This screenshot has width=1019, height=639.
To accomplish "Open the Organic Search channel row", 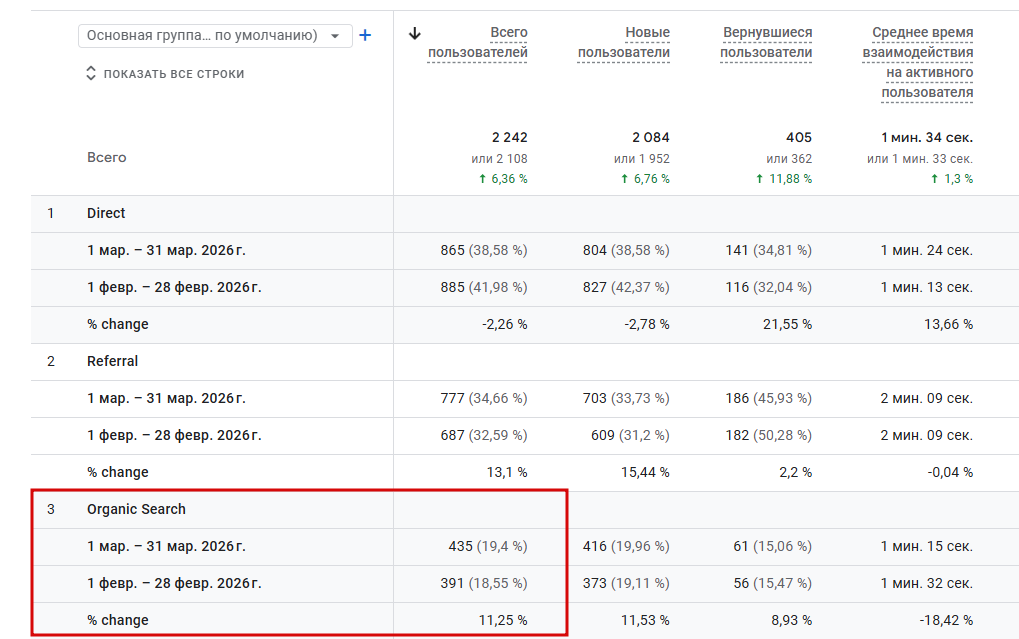I will click(x=136, y=509).
